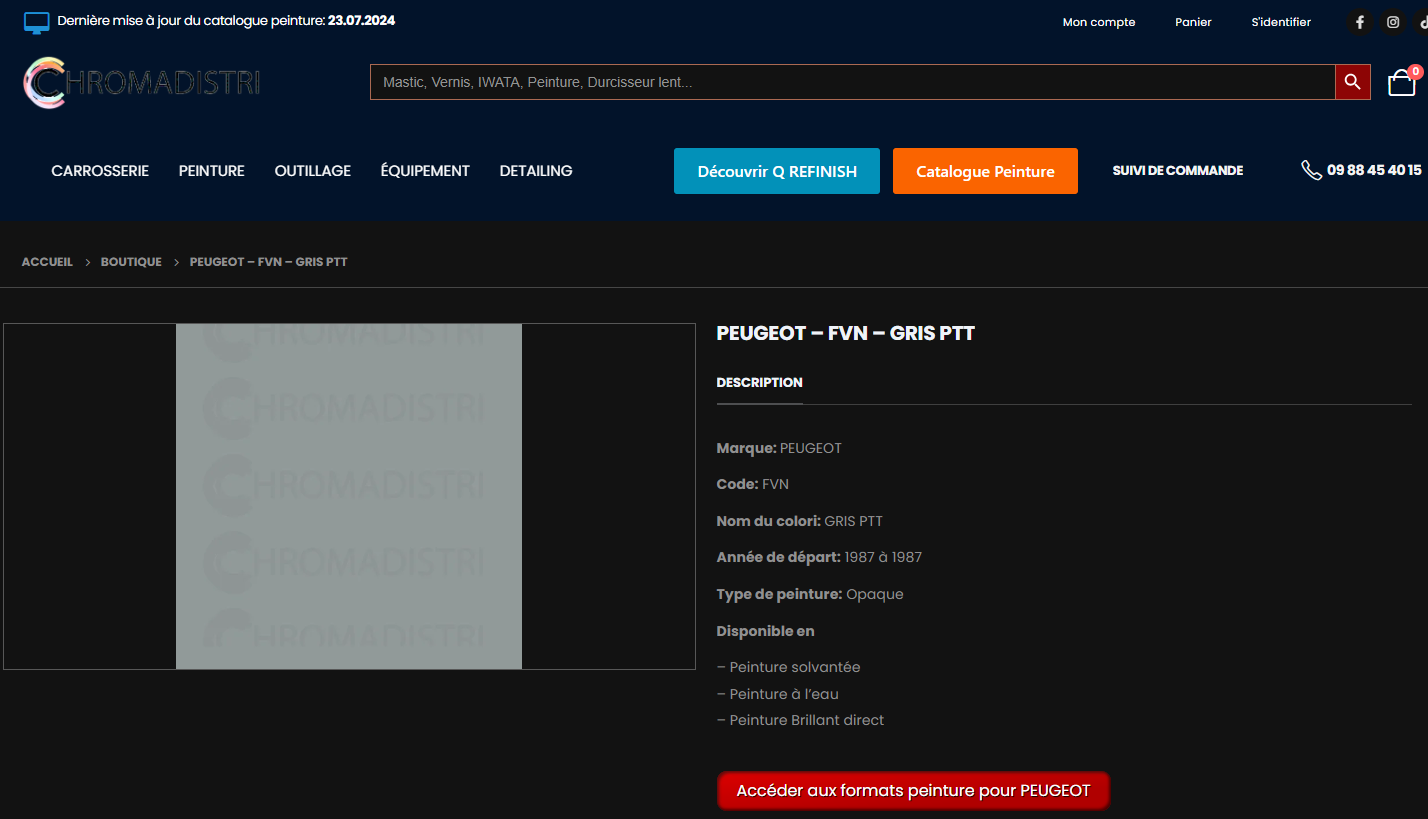1428x819 pixels.
Task: Click the Marque: PEUGEOT line
Action: 779,448
